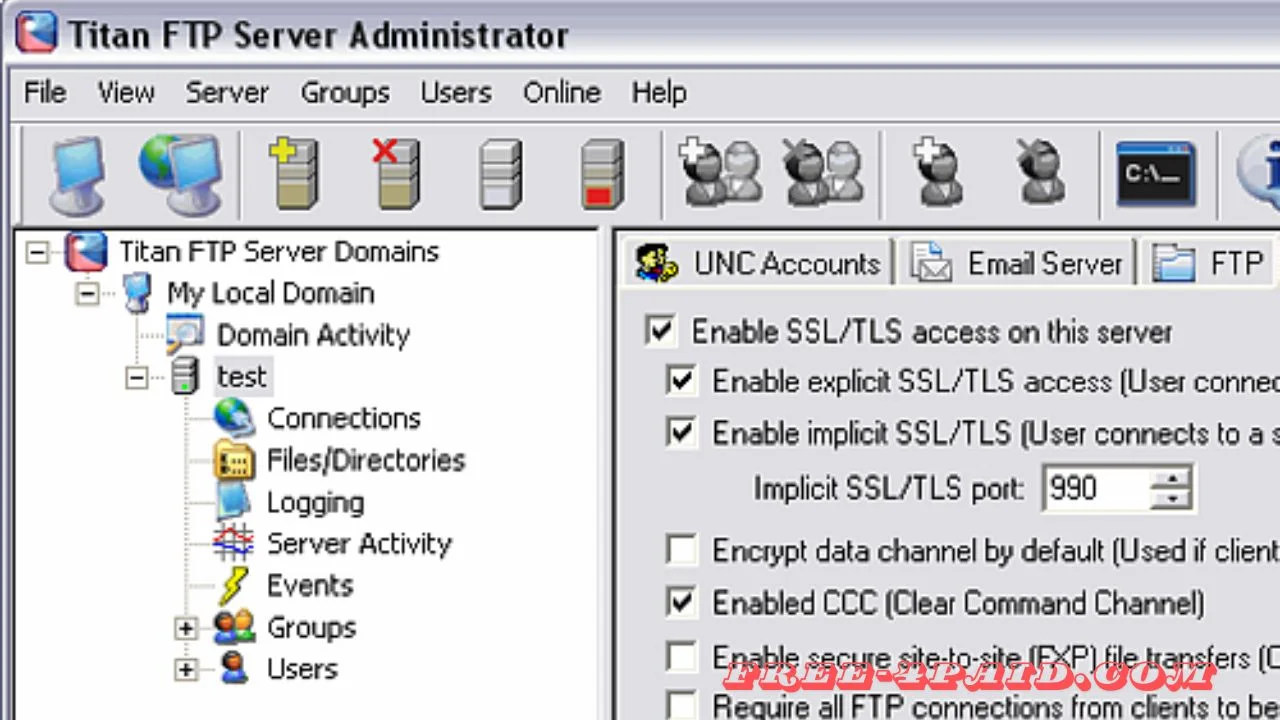Expand the Groups tree node
This screenshot has height=720, width=1280.
(x=185, y=628)
